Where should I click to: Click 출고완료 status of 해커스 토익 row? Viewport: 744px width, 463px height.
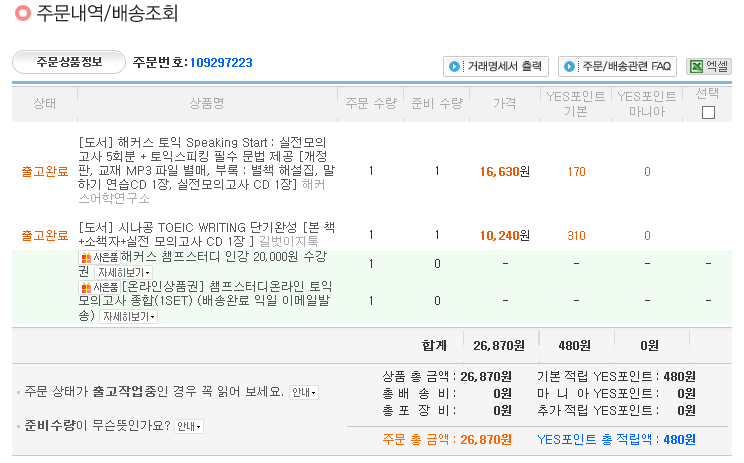(45, 172)
